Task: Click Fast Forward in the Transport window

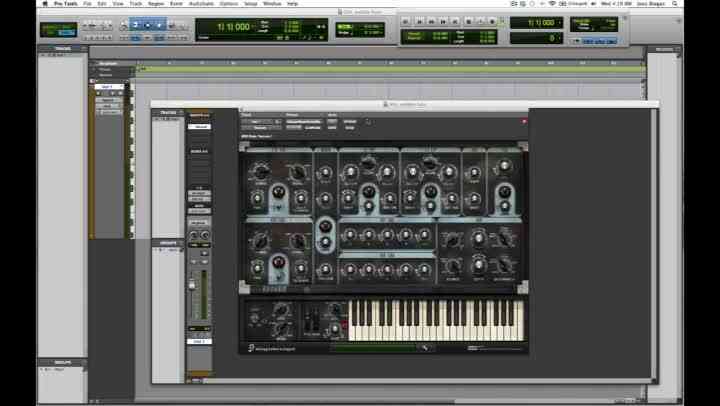Action: [443, 21]
